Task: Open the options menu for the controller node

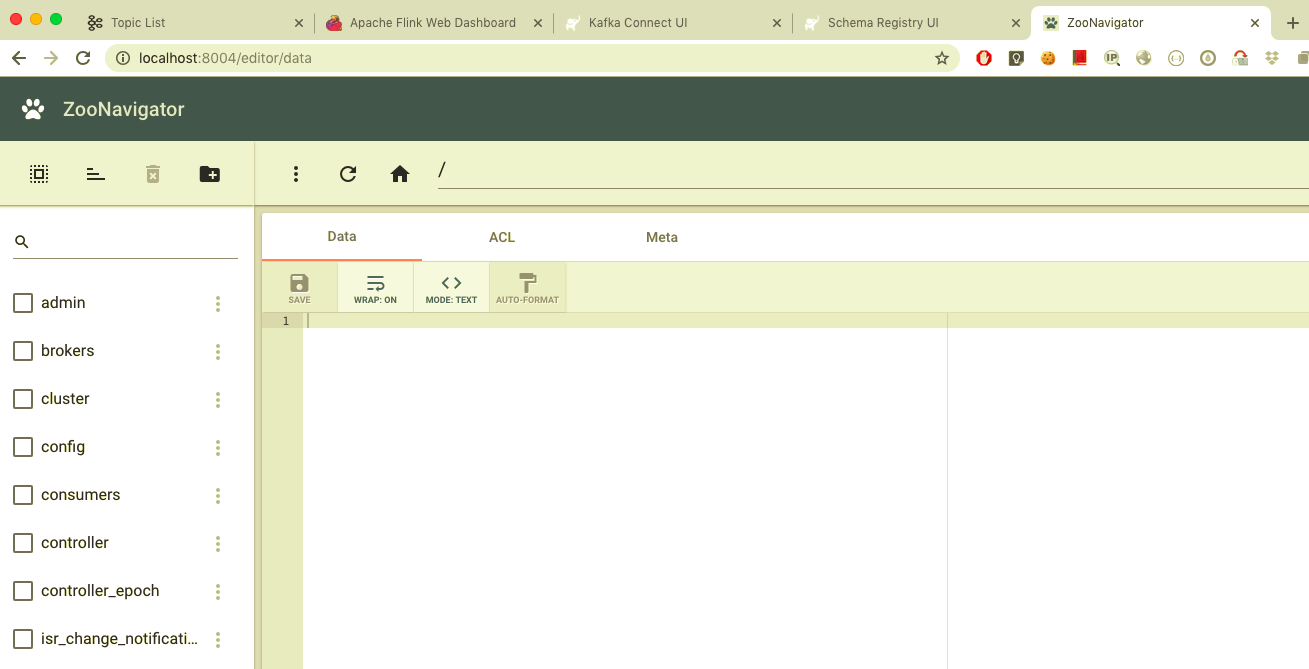Action: pyautogui.click(x=218, y=544)
